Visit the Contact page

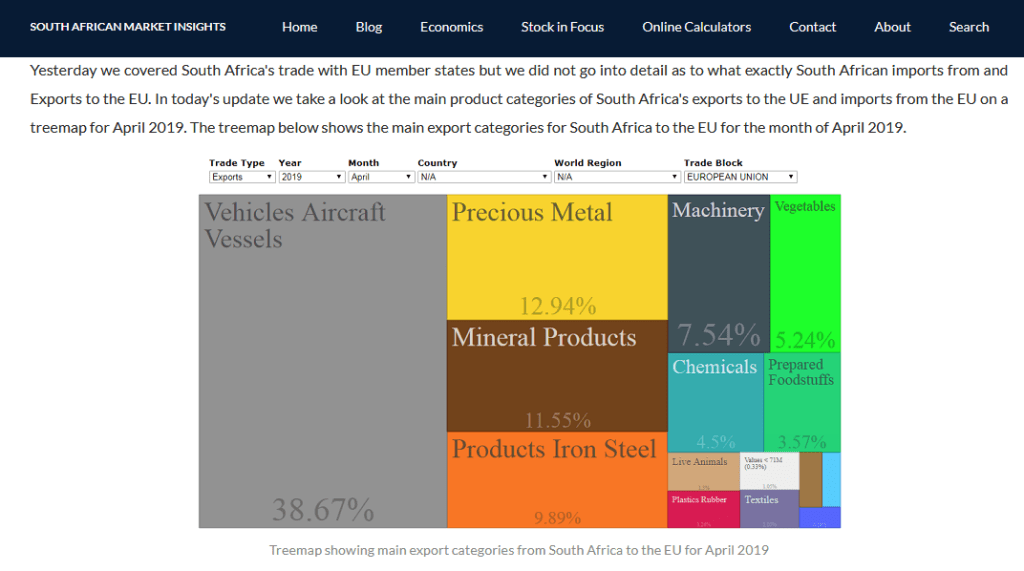click(x=812, y=27)
